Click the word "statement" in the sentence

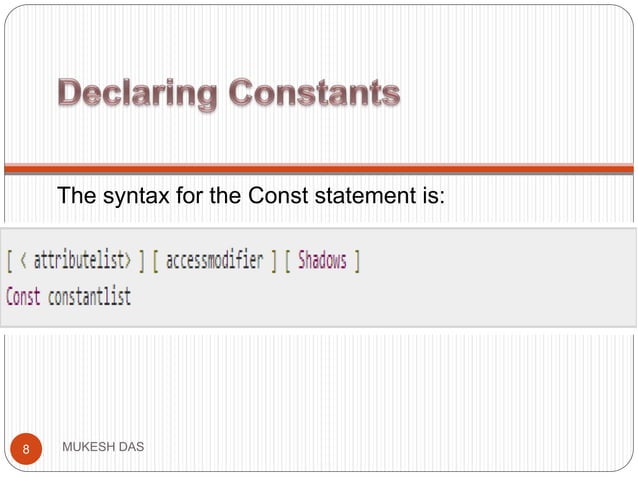click(x=354, y=194)
